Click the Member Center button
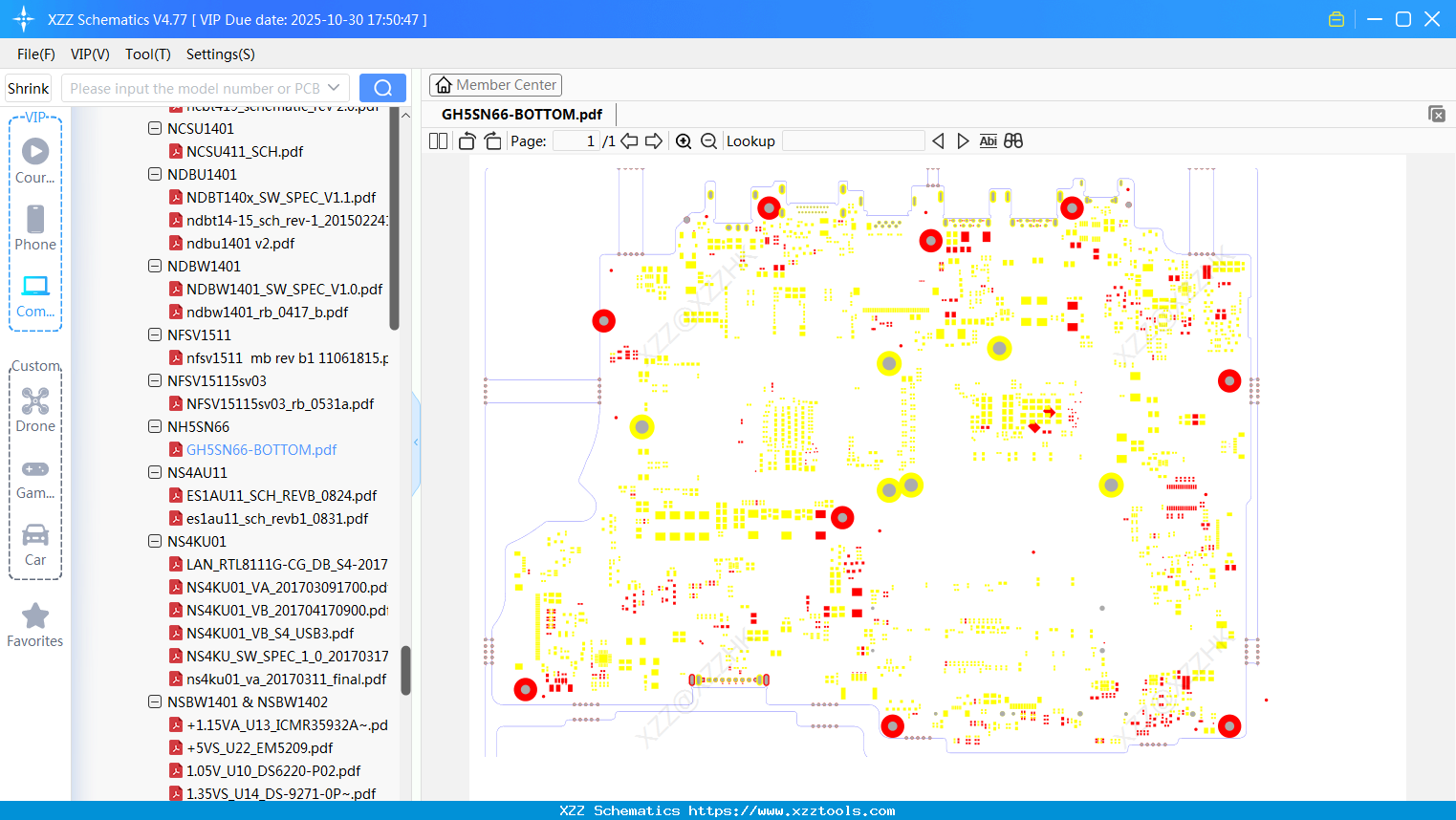 [495, 85]
